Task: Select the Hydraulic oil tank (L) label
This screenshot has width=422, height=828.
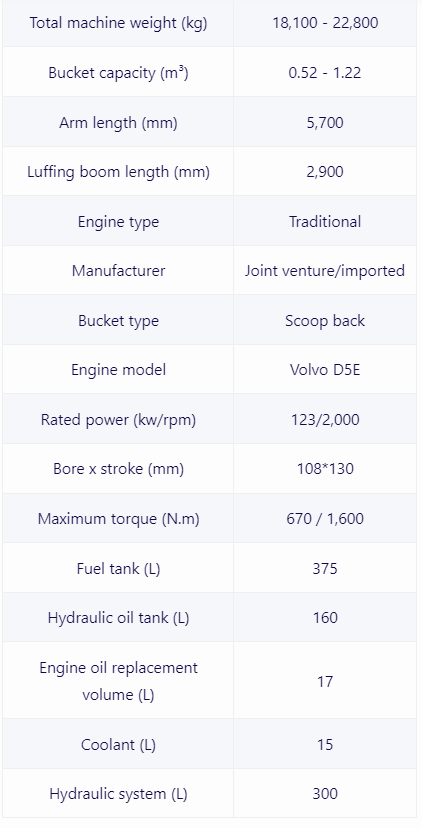Action: pos(118,617)
